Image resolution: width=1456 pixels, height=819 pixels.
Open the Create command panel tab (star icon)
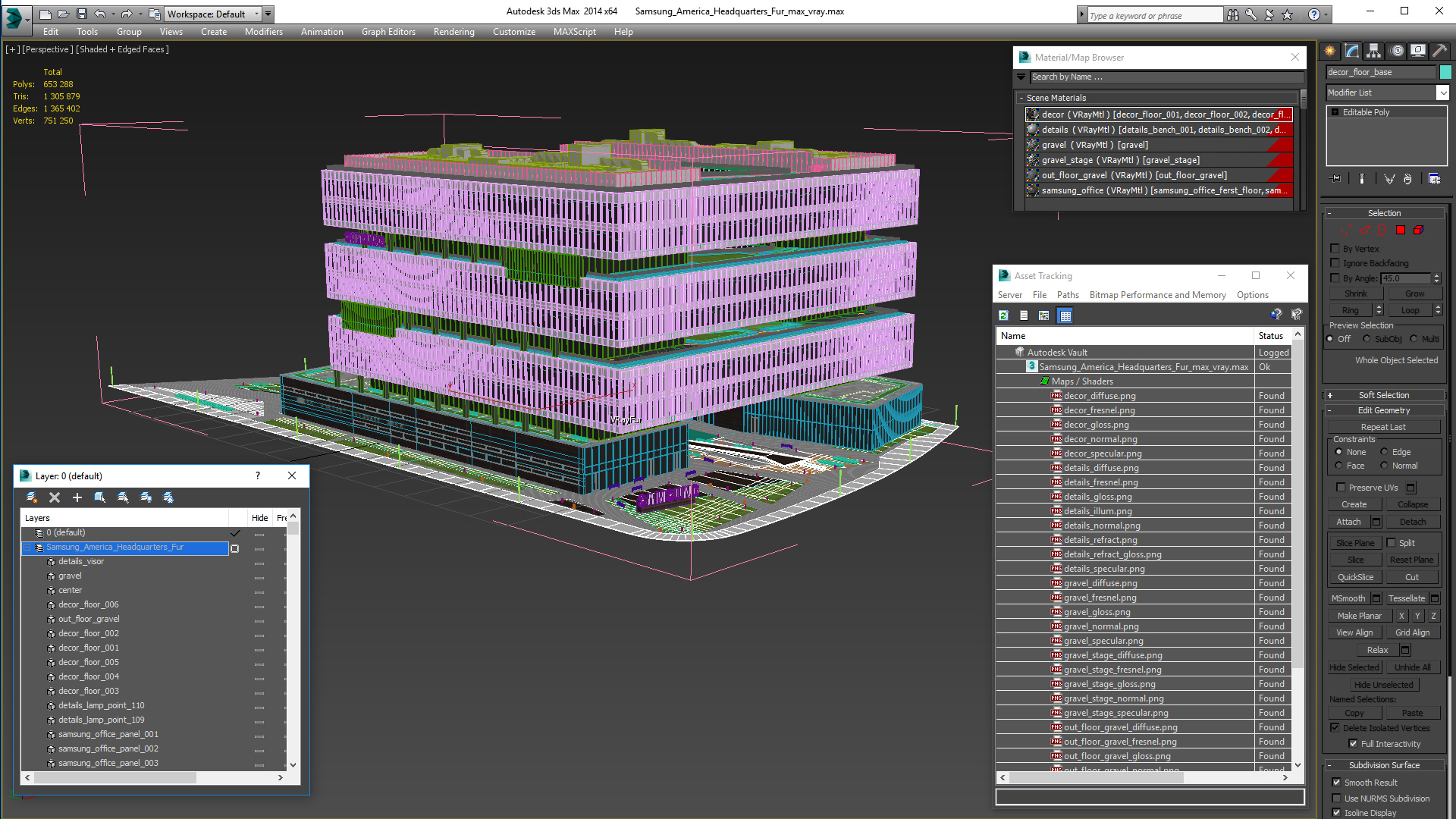(1329, 51)
